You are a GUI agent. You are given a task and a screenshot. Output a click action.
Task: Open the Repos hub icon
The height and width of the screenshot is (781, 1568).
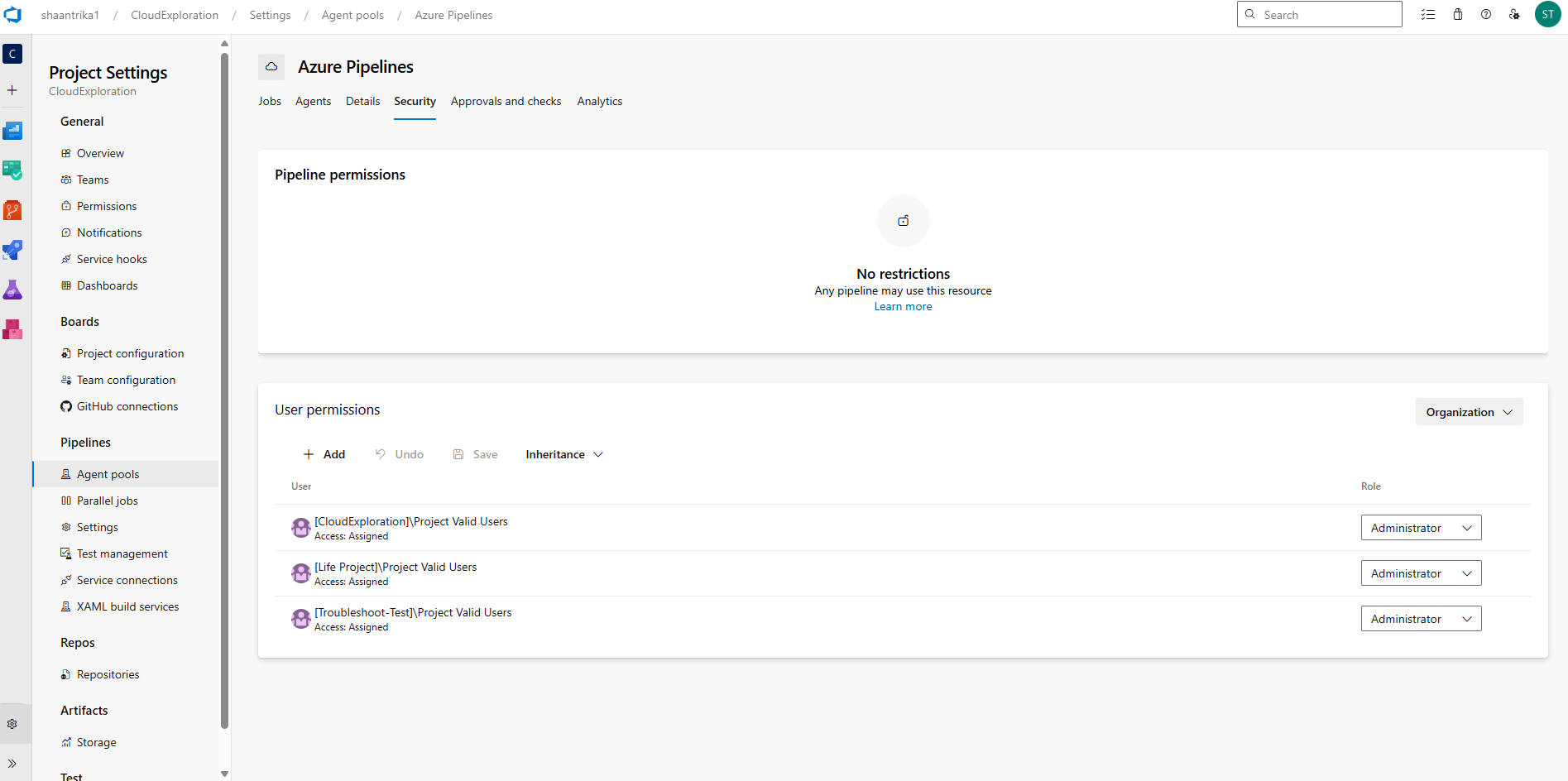point(12,210)
